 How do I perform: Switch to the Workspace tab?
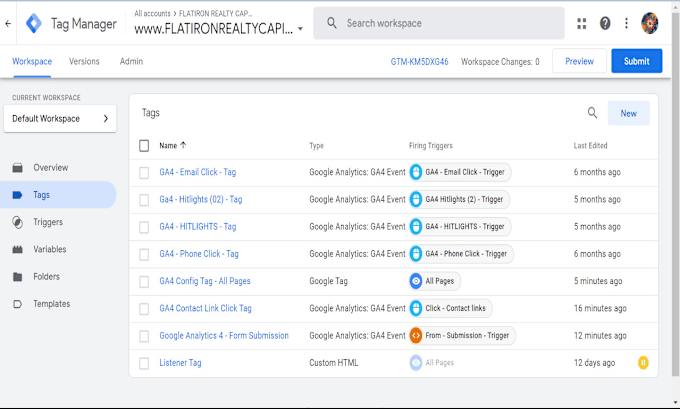(32, 62)
